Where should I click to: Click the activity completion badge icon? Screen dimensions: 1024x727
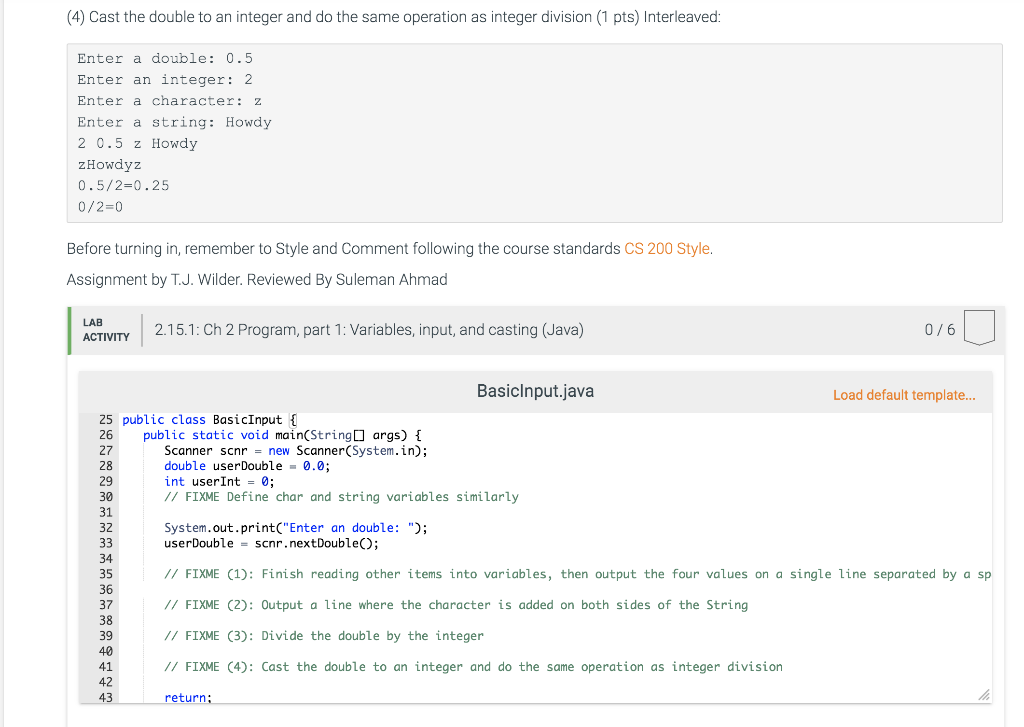(x=979, y=328)
